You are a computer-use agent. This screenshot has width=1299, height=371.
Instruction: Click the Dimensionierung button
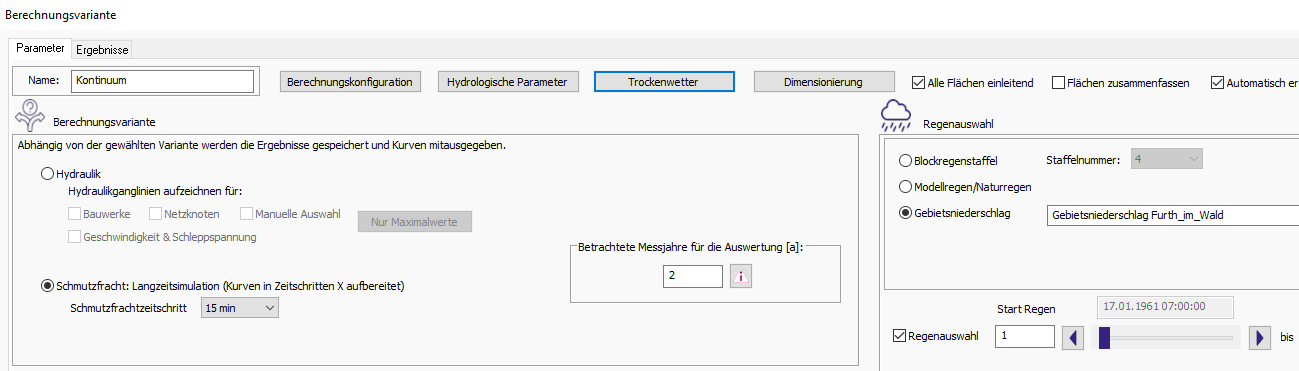[824, 82]
